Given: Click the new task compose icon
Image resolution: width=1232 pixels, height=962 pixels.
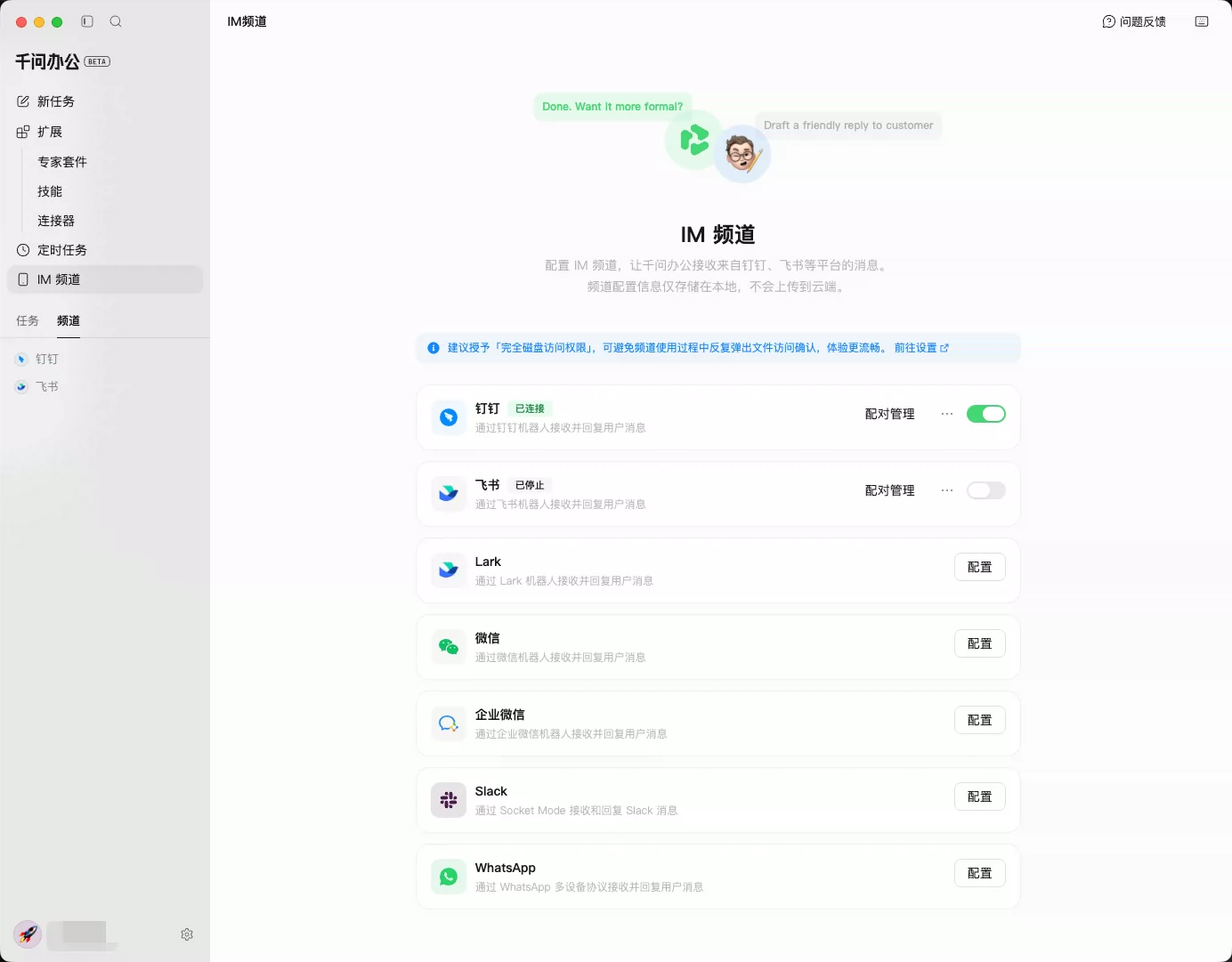Looking at the screenshot, I should (23, 101).
